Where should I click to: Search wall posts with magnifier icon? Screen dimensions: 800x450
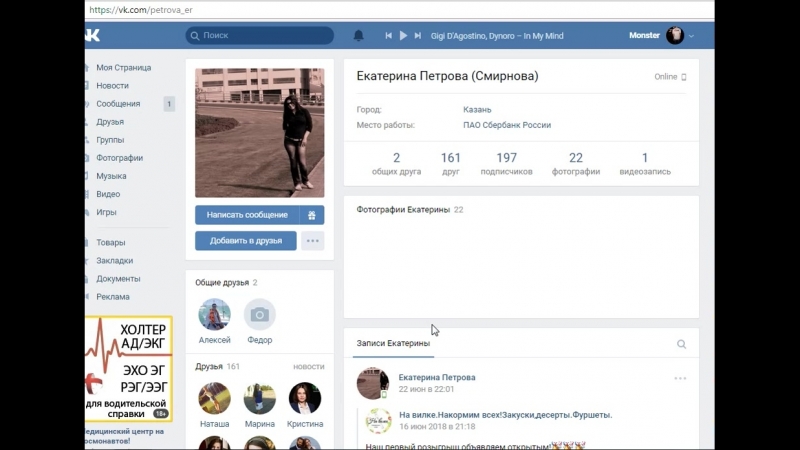(x=681, y=344)
